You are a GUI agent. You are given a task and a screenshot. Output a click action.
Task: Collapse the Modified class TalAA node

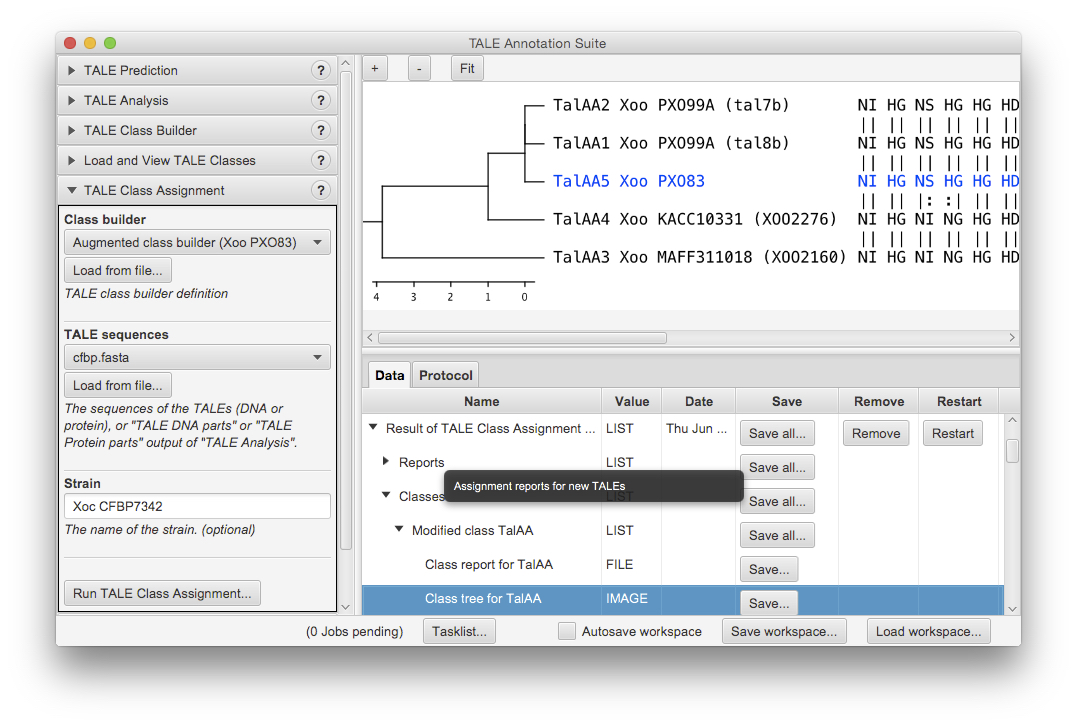coord(399,530)
